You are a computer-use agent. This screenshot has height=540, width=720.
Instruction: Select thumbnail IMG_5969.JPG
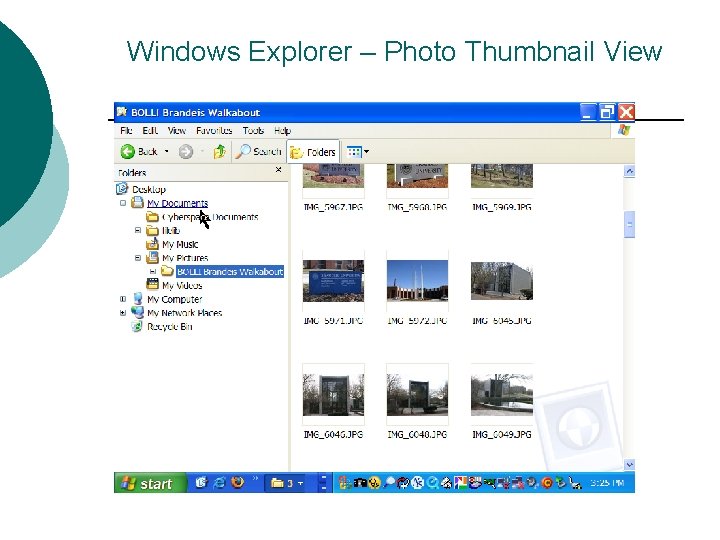[502, 177]
